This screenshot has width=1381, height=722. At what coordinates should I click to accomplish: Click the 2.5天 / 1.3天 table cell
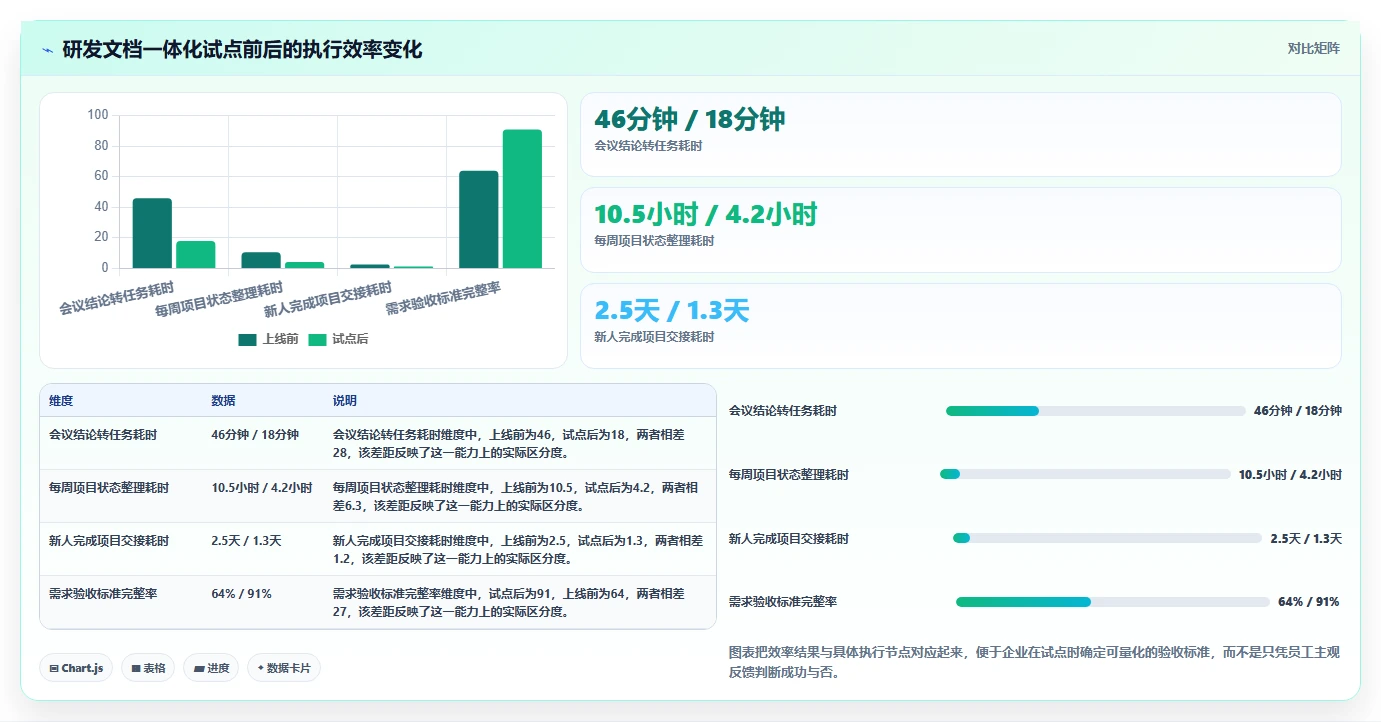246,541
